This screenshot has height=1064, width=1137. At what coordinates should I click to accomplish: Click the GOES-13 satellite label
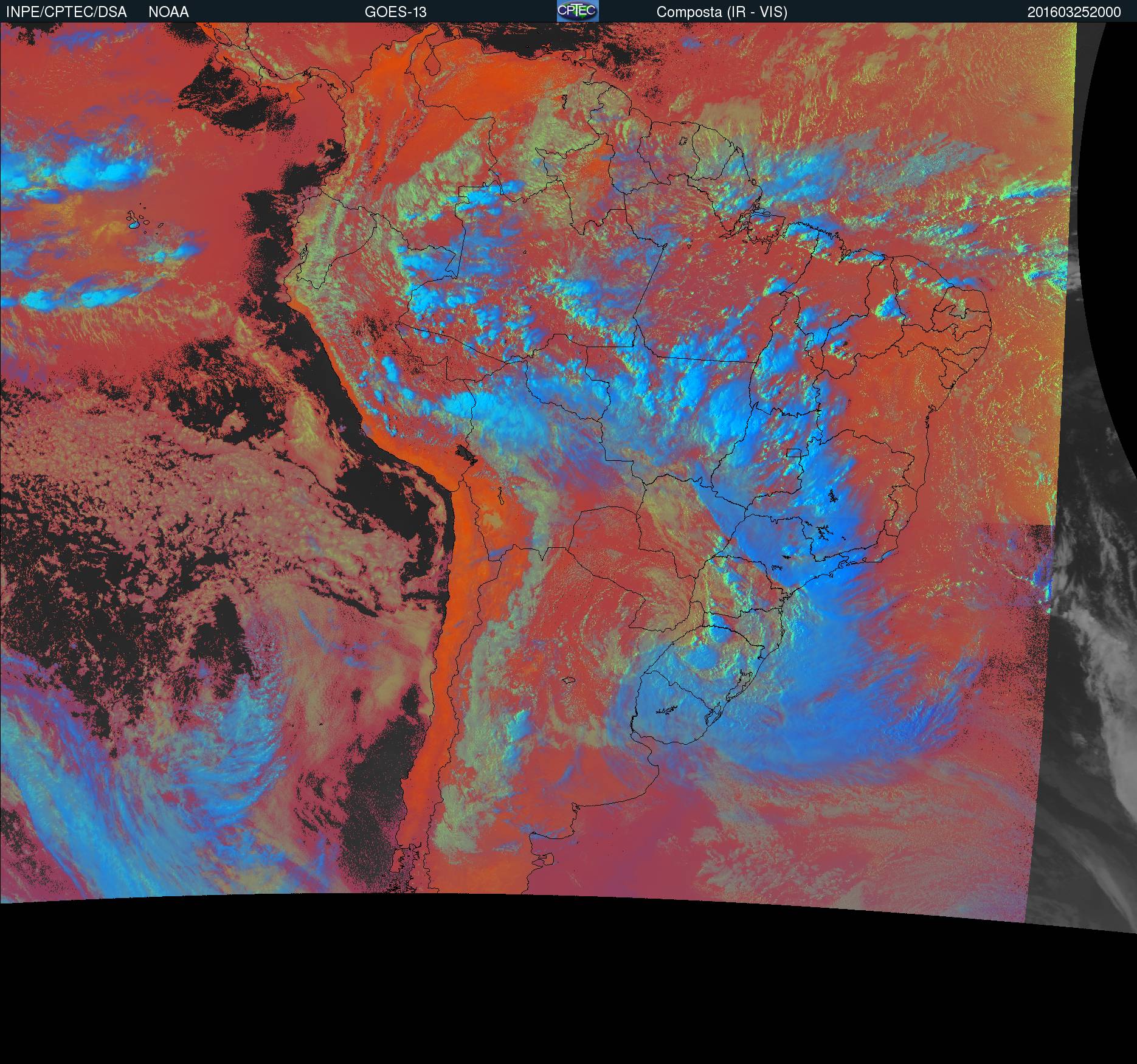point(395,12)
